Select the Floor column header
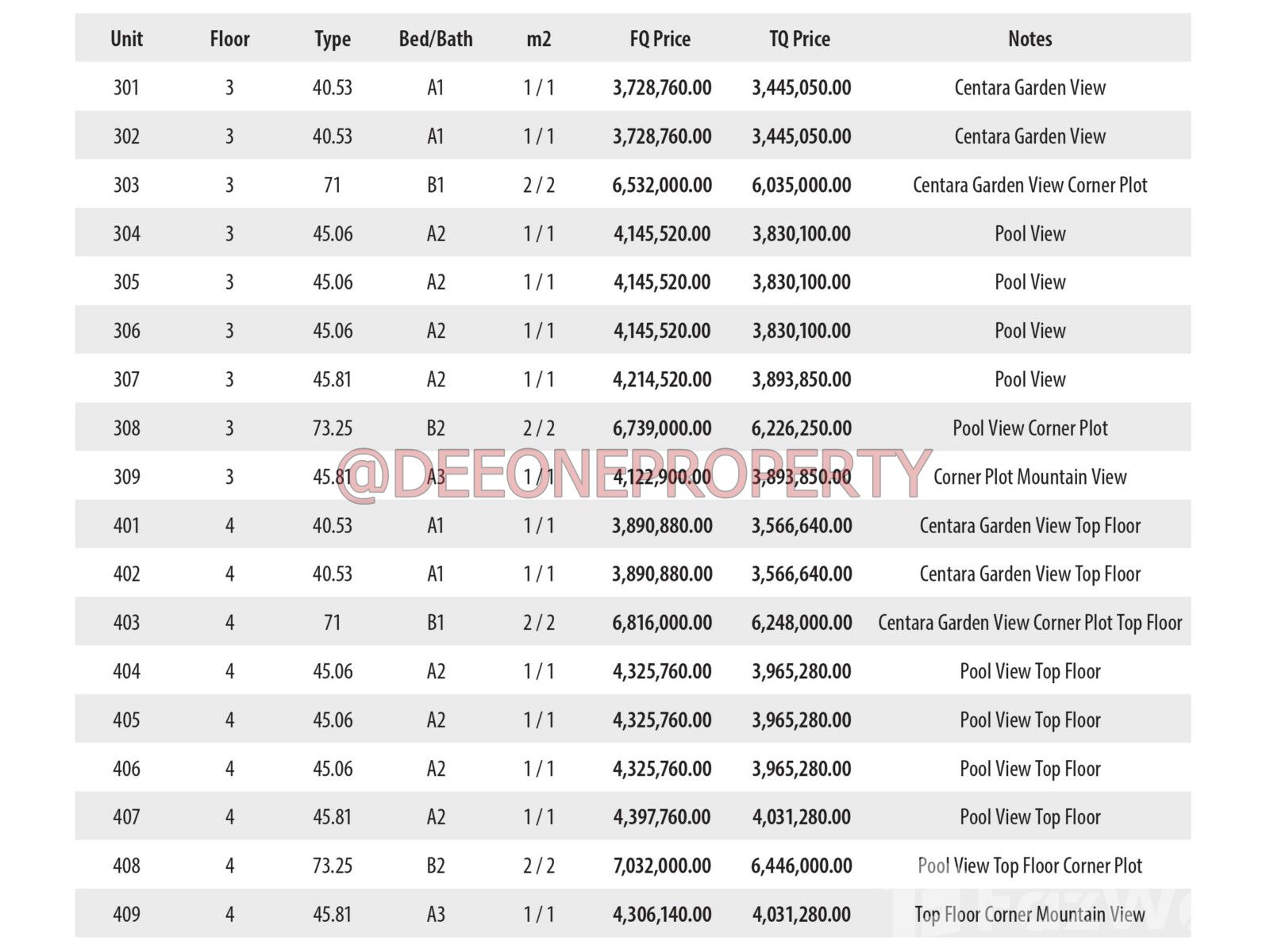This screenshot has height=952, width=1270. (229, 39)
